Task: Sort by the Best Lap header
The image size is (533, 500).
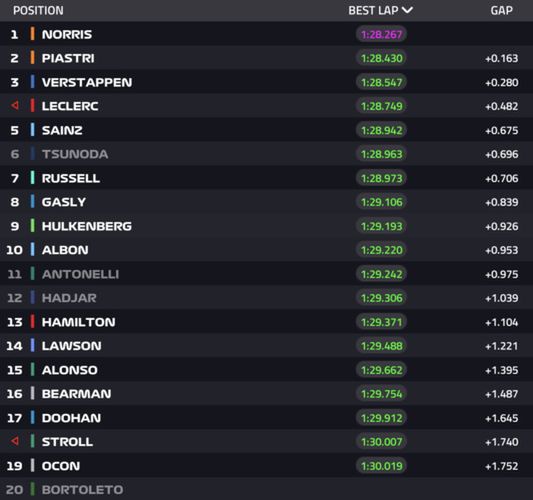Action: pos(373,11)
